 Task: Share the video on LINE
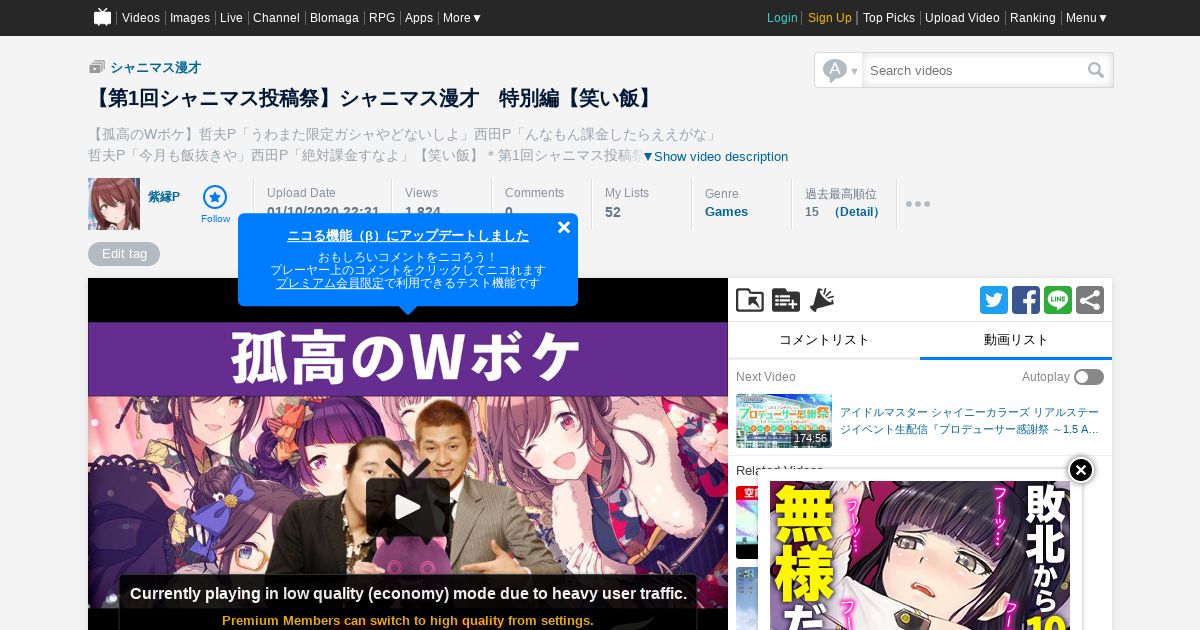(1058, 300)
